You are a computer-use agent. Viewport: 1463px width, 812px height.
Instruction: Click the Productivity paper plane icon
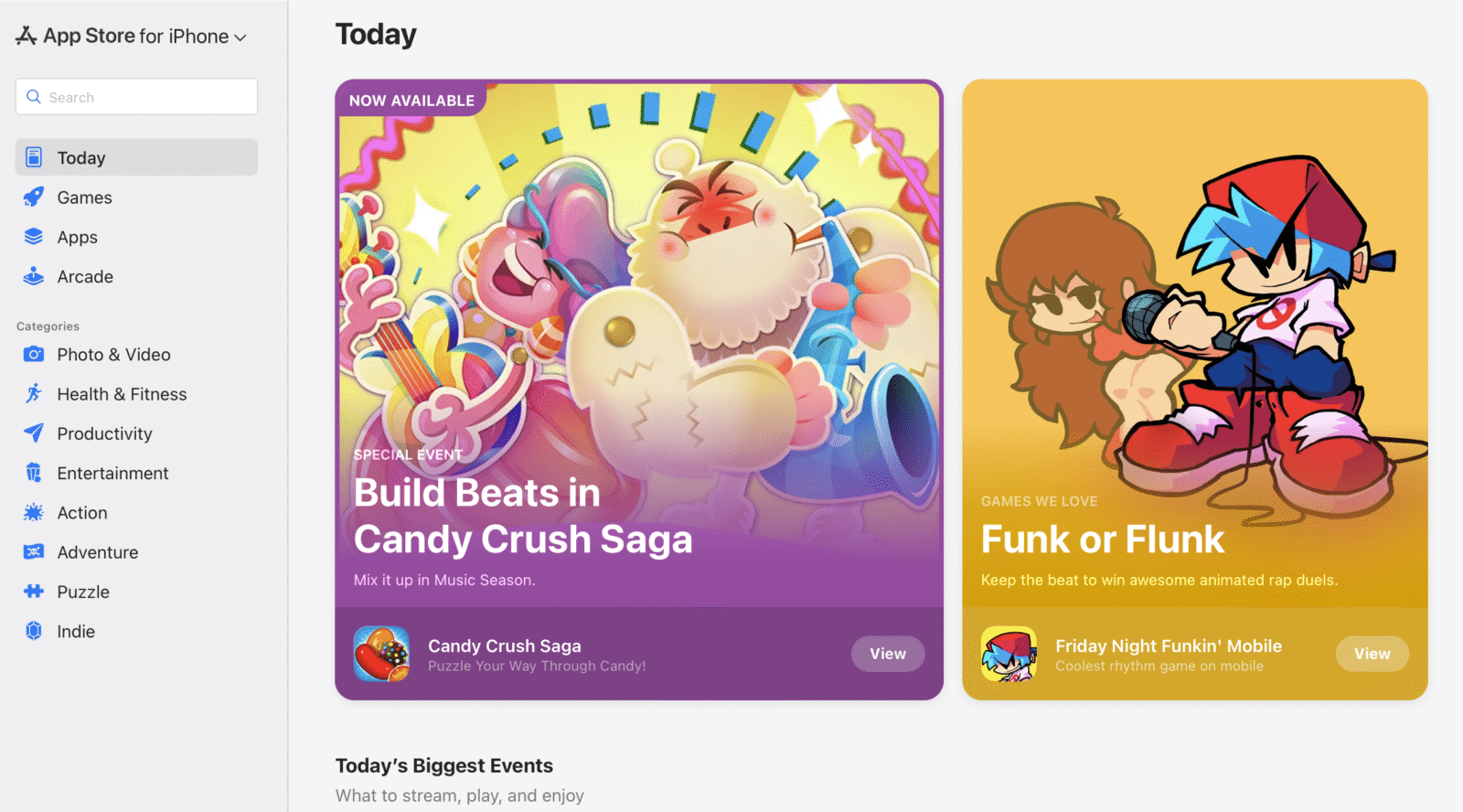pos(34,433)
